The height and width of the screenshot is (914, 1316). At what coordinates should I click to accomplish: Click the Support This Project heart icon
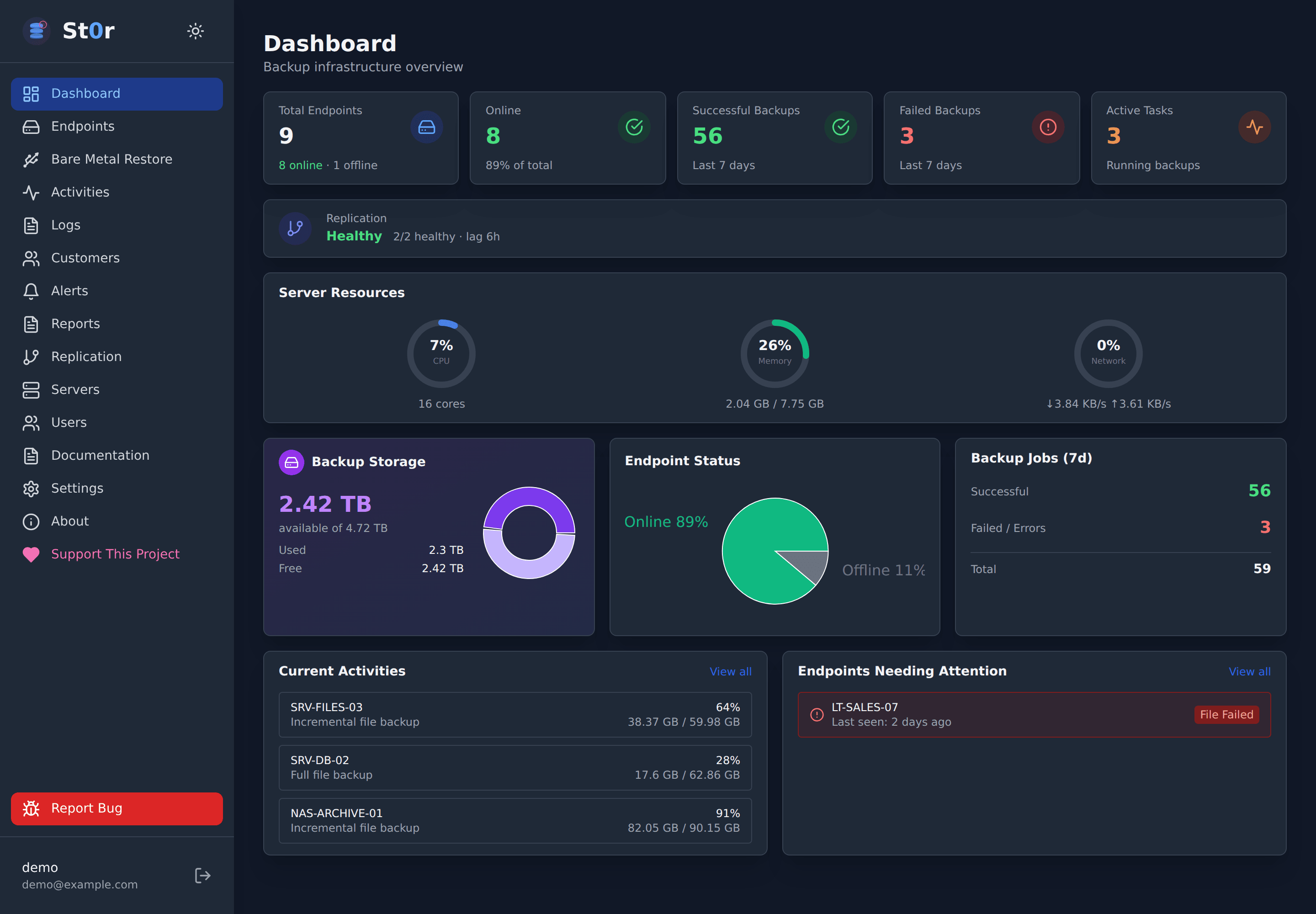pyautogui.click(x=31, y=554)
